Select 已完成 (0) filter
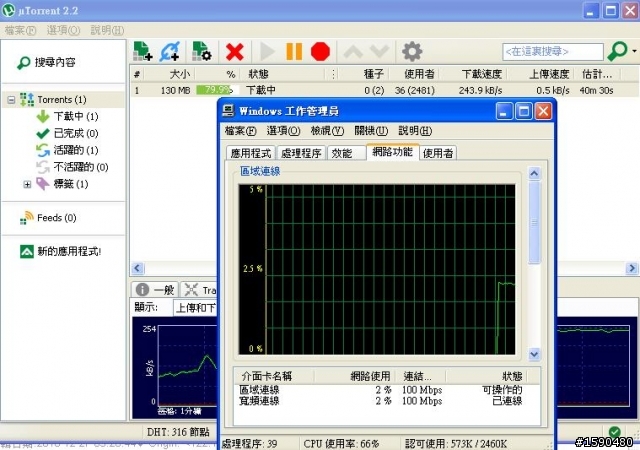Image resolution: width=640 pixels, height=450 pixels. (67, 134)
